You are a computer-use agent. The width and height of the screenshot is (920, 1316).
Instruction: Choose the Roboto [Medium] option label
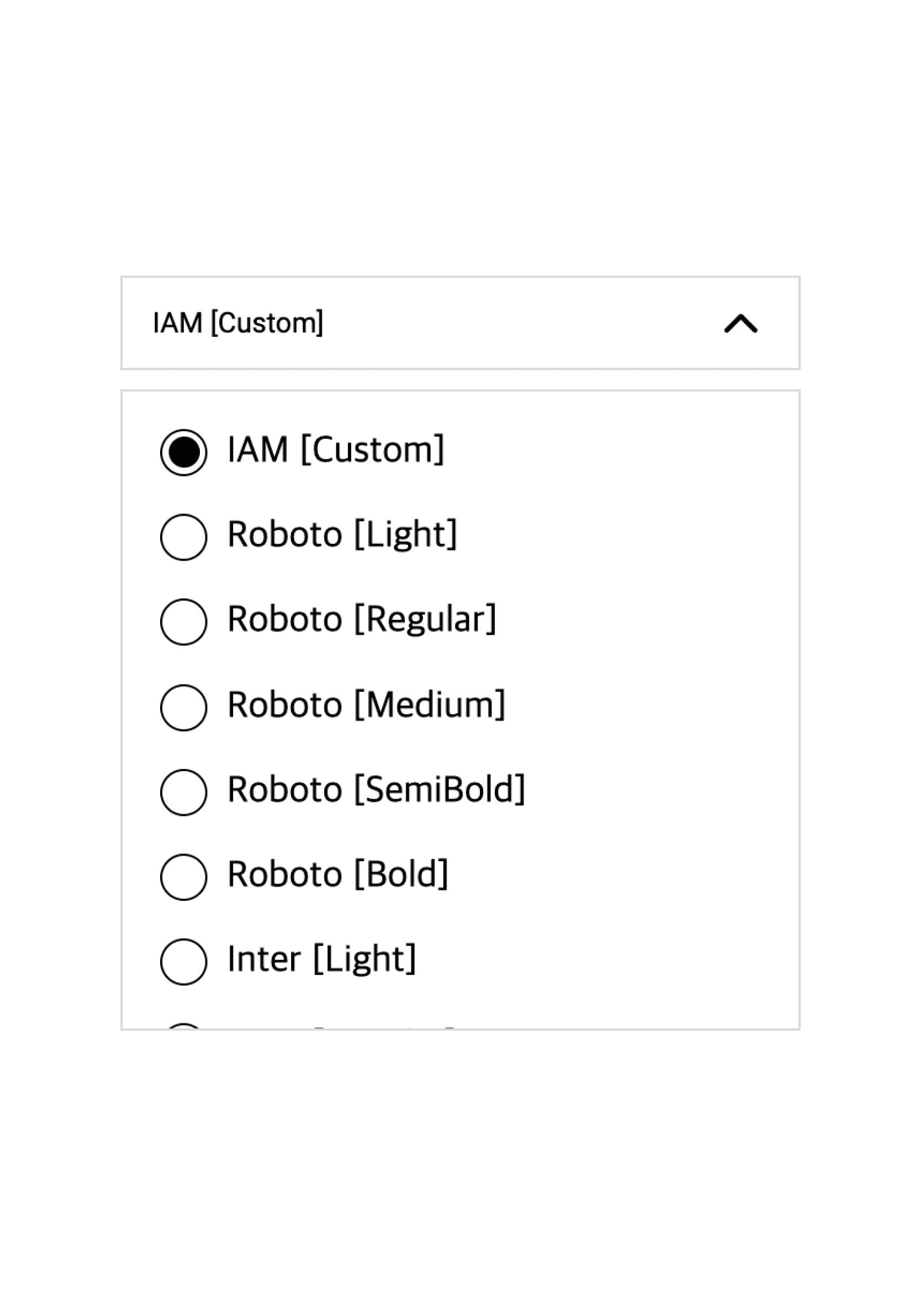click(x=366, y=705)
